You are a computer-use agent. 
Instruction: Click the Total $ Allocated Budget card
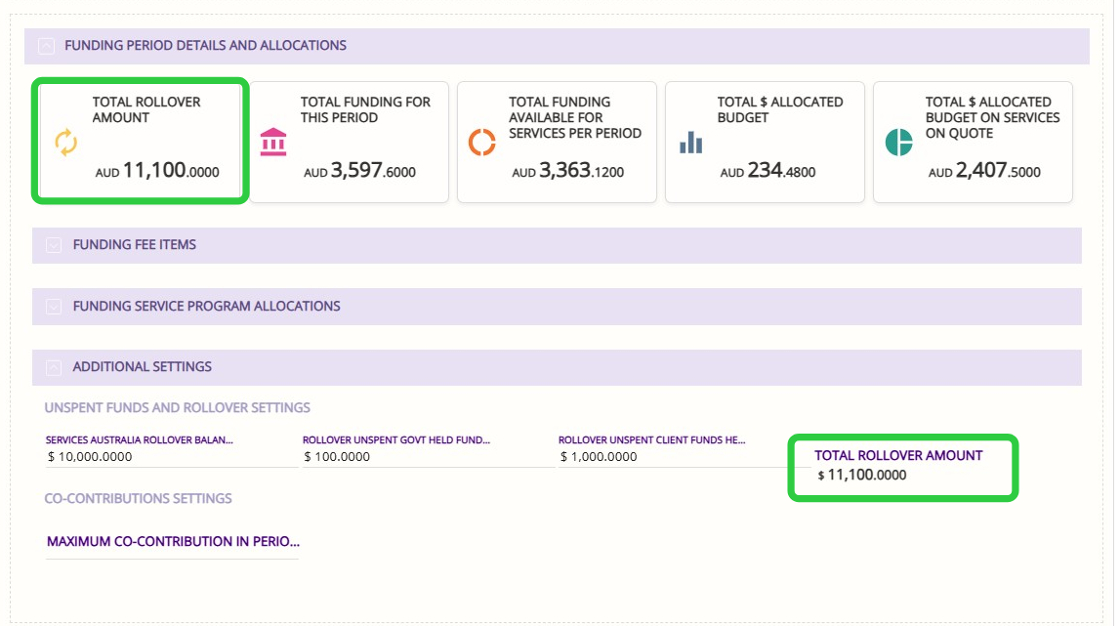pos(765,142)
